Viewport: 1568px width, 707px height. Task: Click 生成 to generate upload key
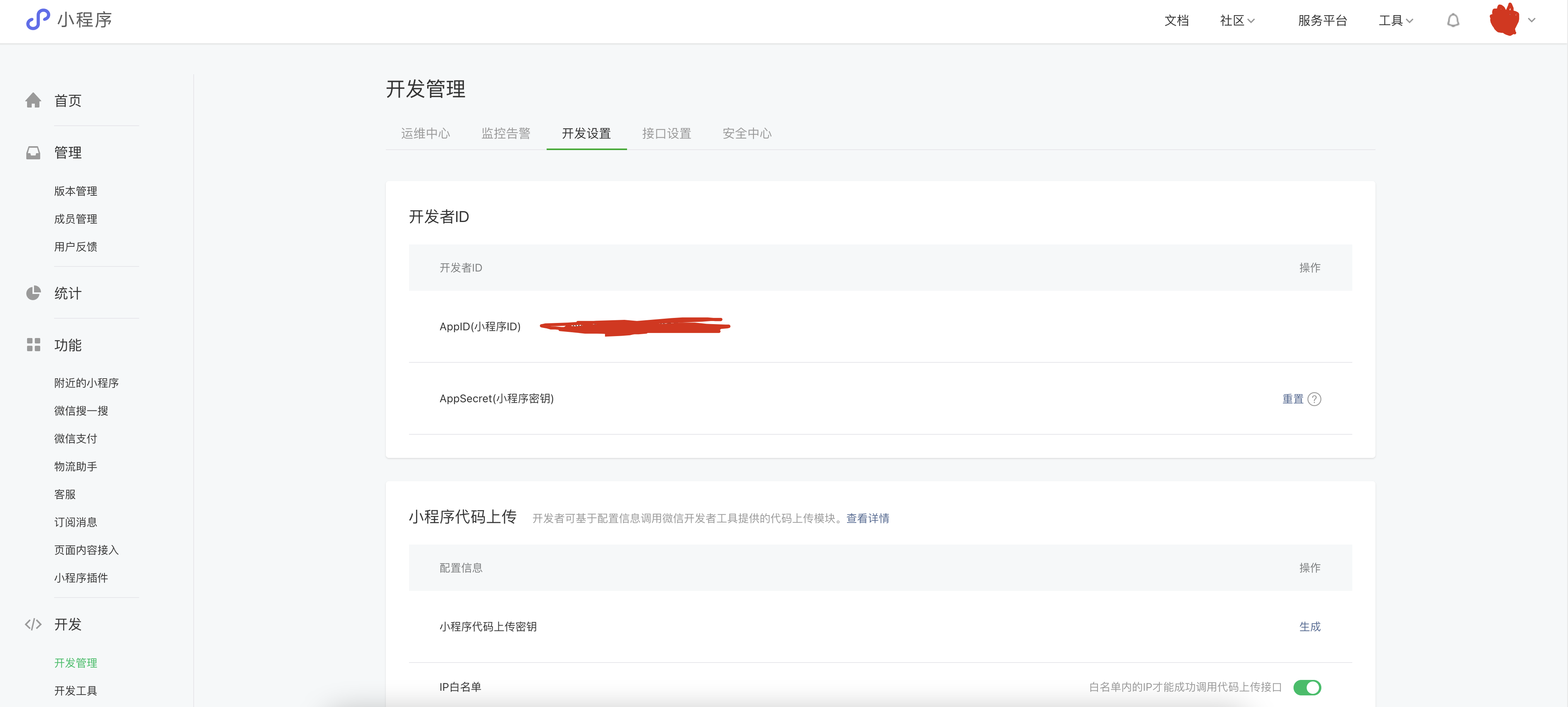coord(1310,627)
